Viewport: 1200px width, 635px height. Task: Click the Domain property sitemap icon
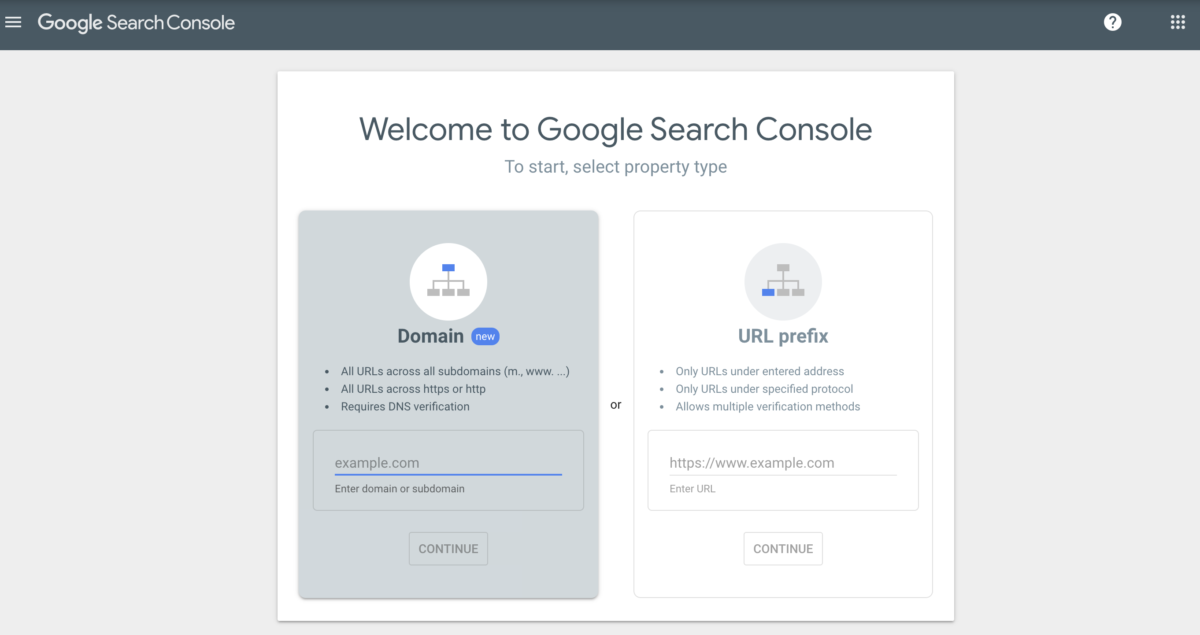(448, 281)
